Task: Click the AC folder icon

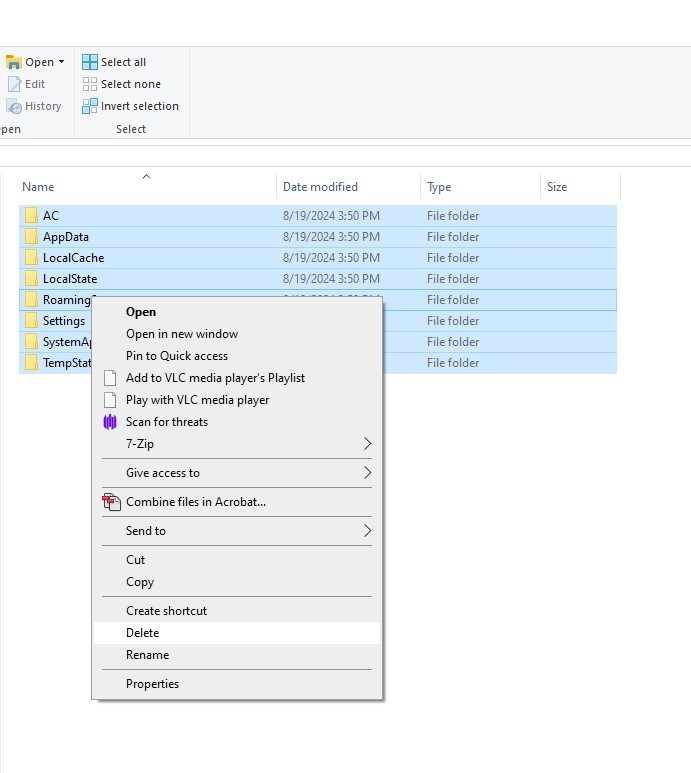Action: pyautogui.click(x=31, y=215)
